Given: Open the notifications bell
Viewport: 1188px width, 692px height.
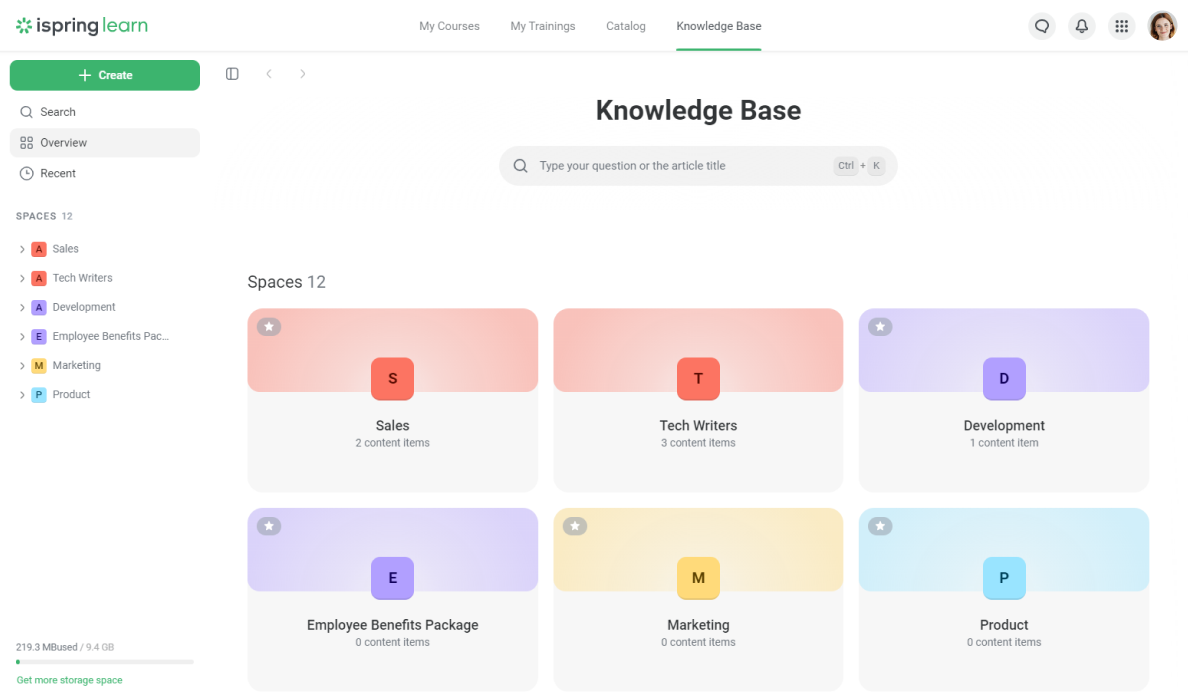Looking at the screenshot, I should pos(1081,25).
